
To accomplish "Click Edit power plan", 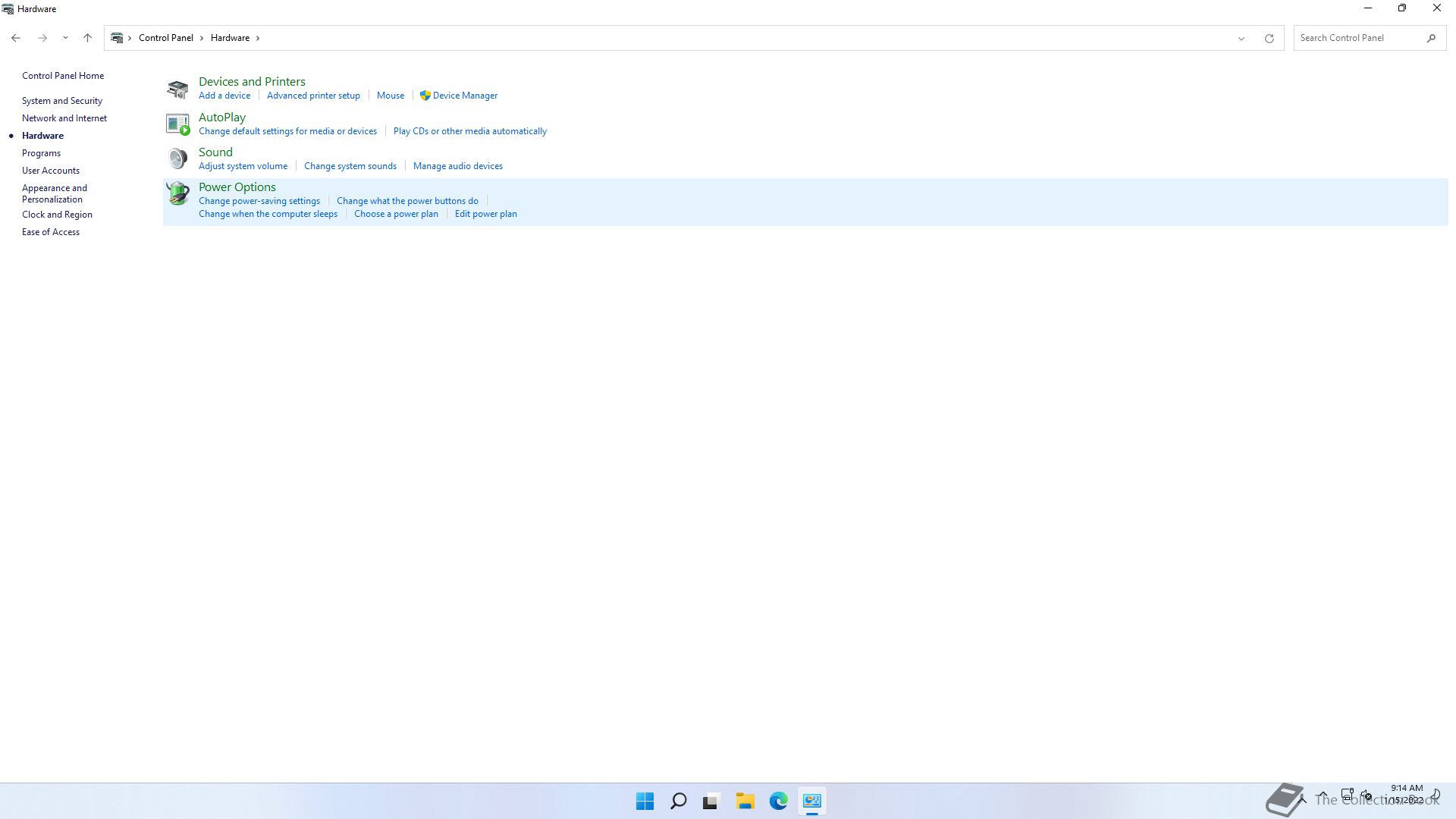I will point(486,214).
